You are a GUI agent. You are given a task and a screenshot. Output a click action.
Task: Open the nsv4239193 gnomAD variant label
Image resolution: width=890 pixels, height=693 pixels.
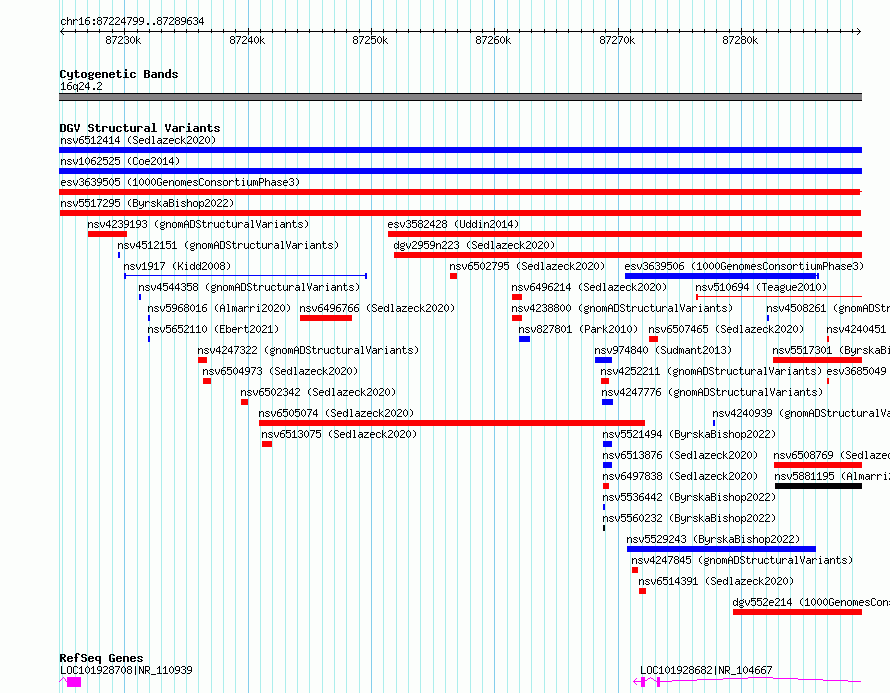198,224
